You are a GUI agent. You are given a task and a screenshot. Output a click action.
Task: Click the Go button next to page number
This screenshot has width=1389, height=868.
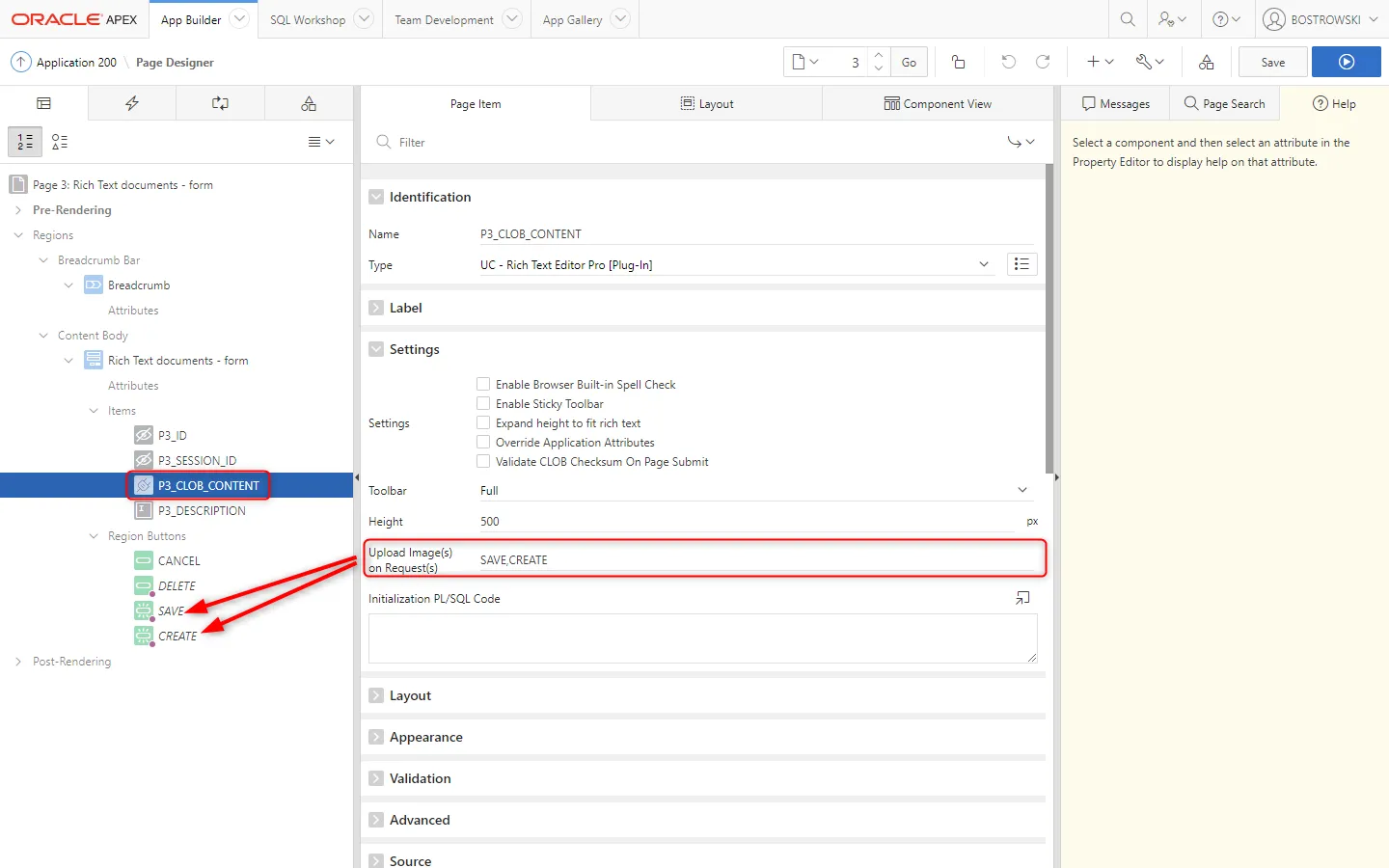tap(909, 62)
